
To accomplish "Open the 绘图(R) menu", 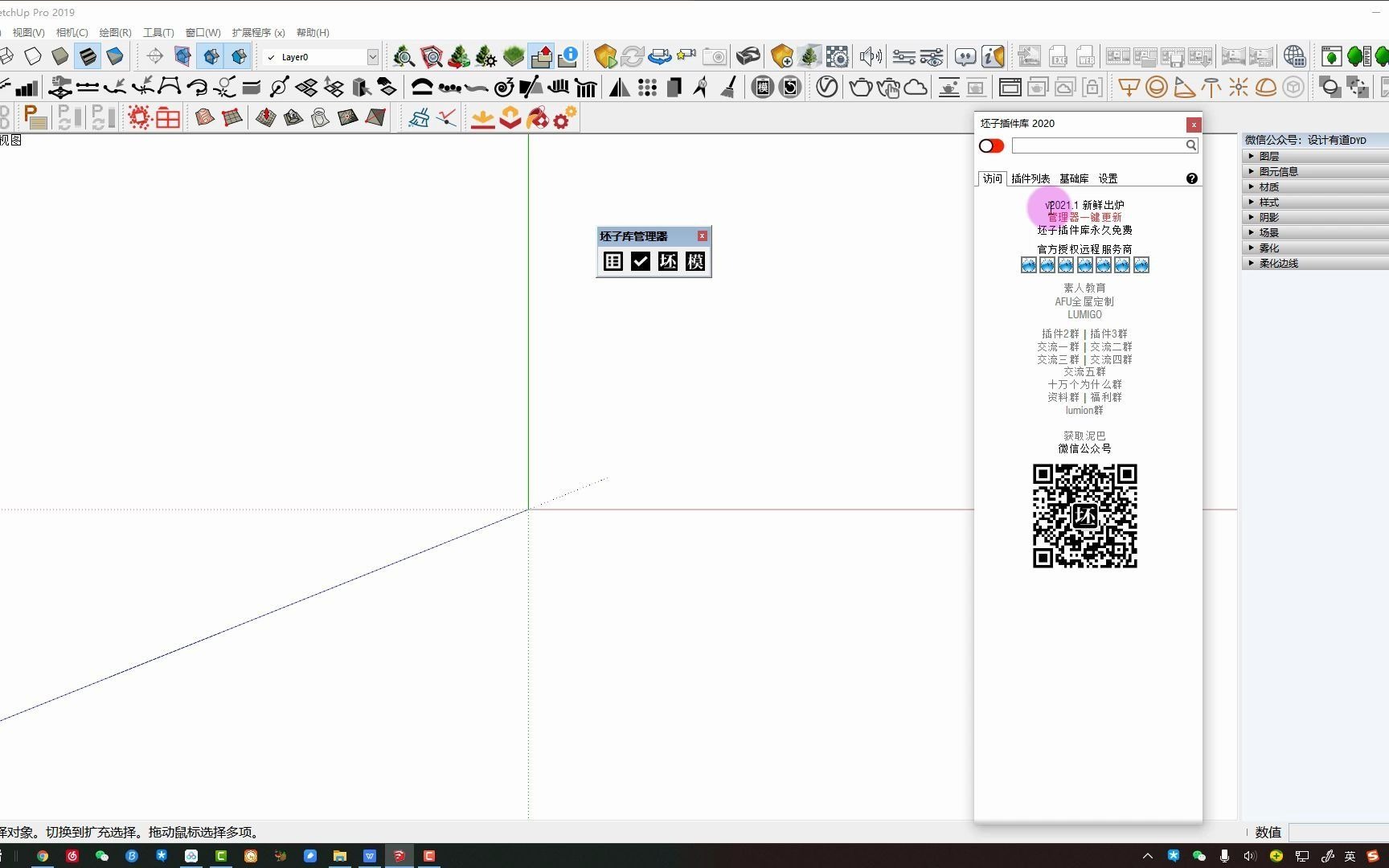I will coord(115,33).
